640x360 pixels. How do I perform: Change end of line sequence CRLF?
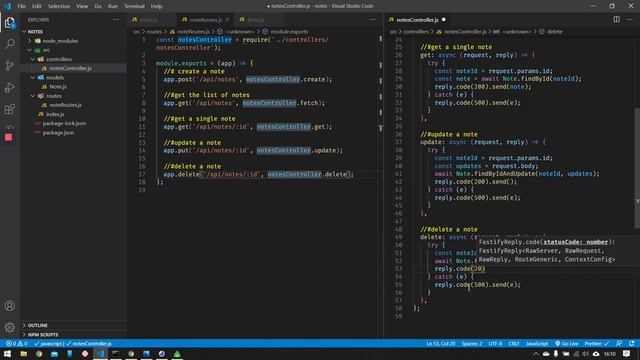tap(514, 343)
